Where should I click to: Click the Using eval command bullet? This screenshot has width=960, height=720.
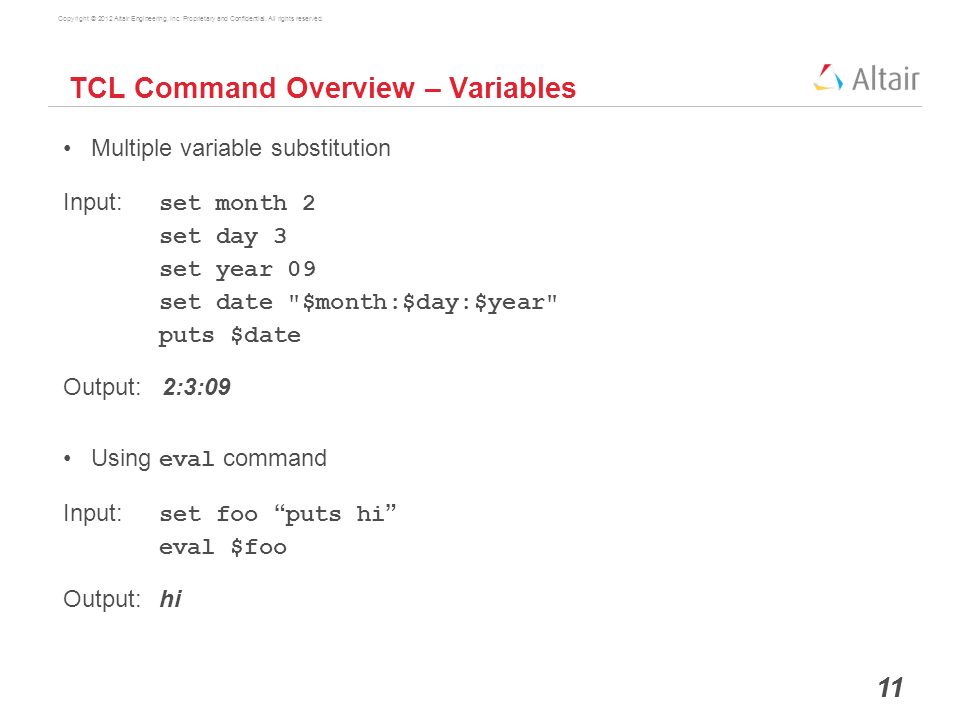tap(209, 459)
